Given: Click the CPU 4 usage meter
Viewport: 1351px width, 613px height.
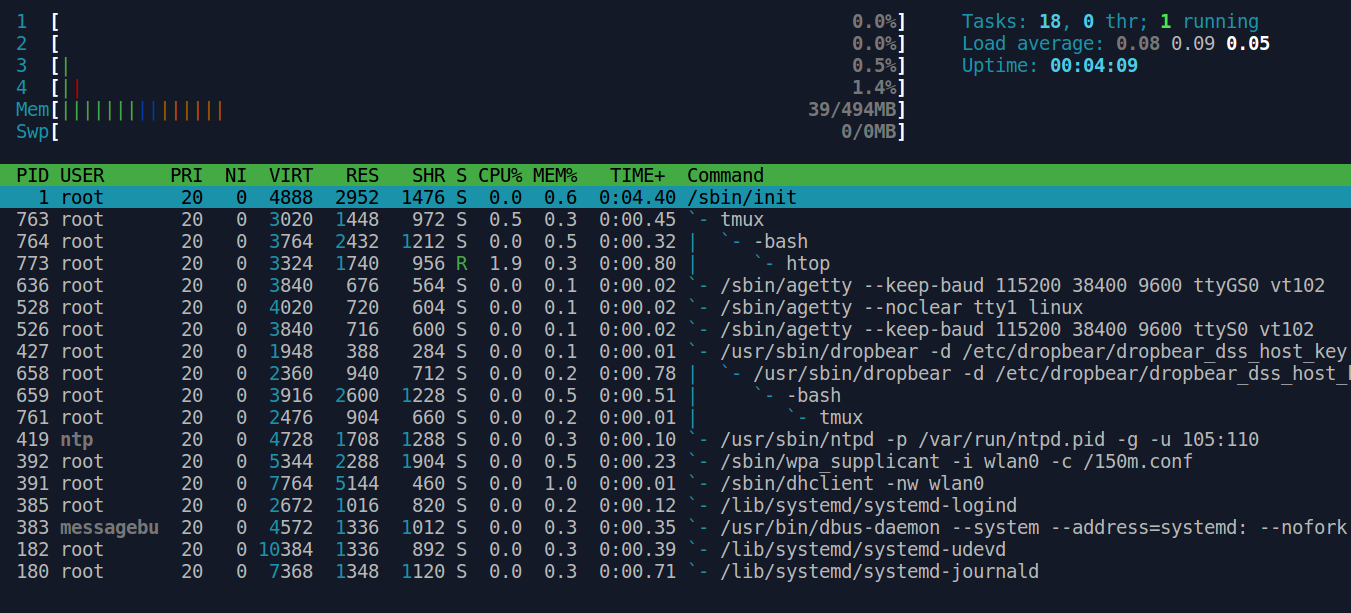Looking at the screenshot, I should 461,87.
